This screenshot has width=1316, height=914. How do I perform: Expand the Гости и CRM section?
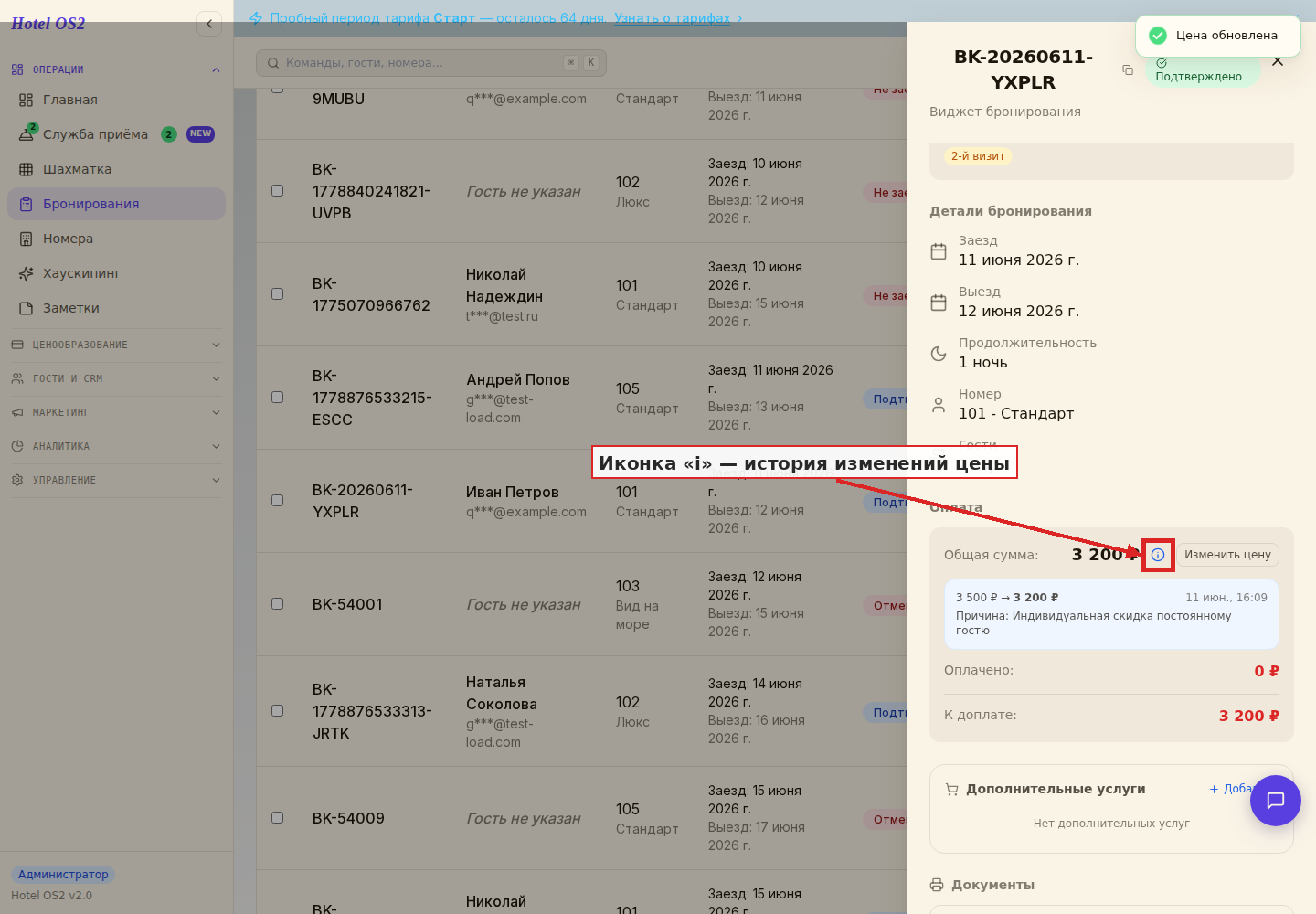click(116, 378)
